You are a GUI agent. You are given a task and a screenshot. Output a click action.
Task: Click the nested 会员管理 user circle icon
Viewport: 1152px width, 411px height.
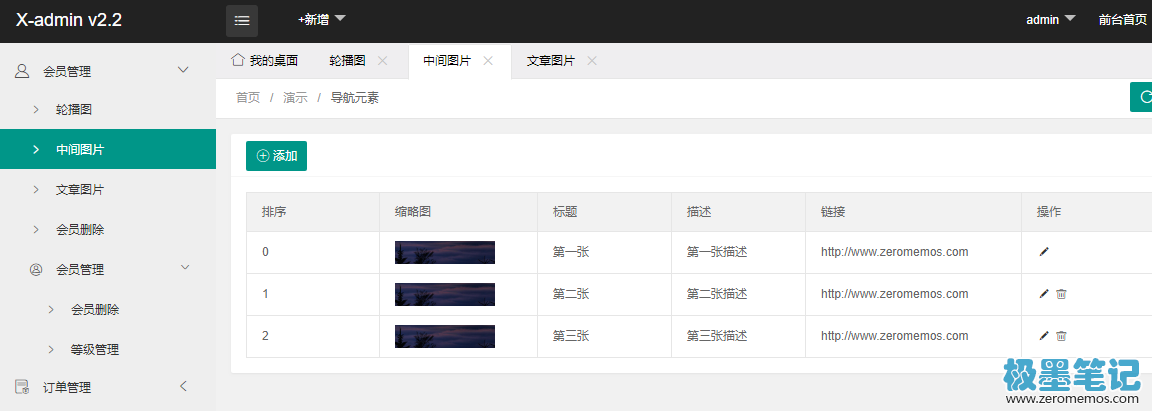tap(36, 270)
